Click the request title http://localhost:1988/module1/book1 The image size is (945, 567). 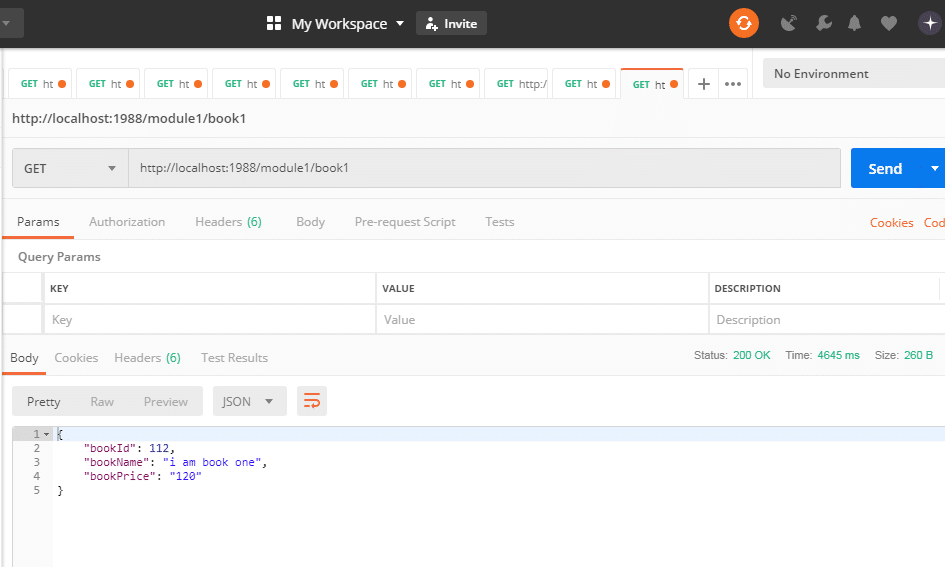click(129, 118)
